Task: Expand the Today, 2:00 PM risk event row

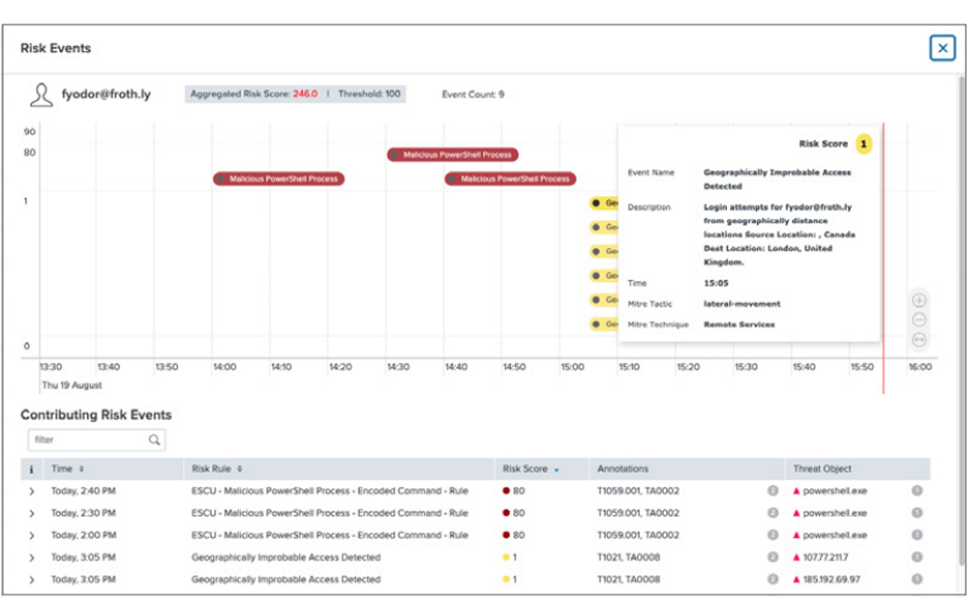Action: (31, 536)
